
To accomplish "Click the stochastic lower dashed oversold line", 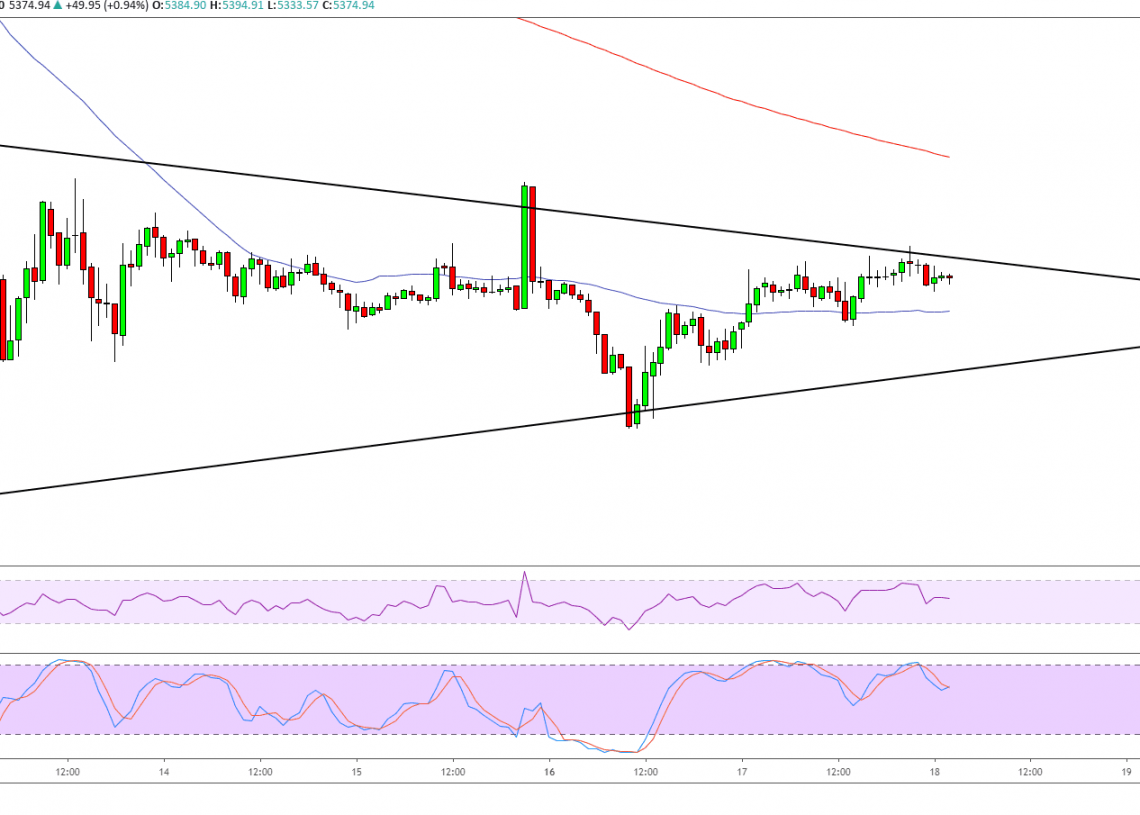I will coord(300,735).
